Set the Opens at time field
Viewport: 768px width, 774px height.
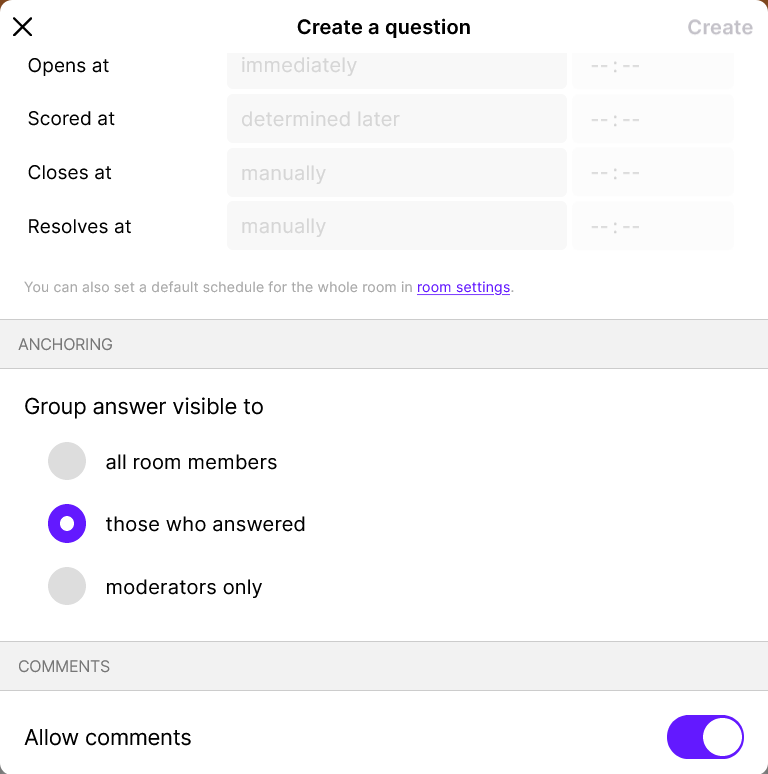coord(652,67)
